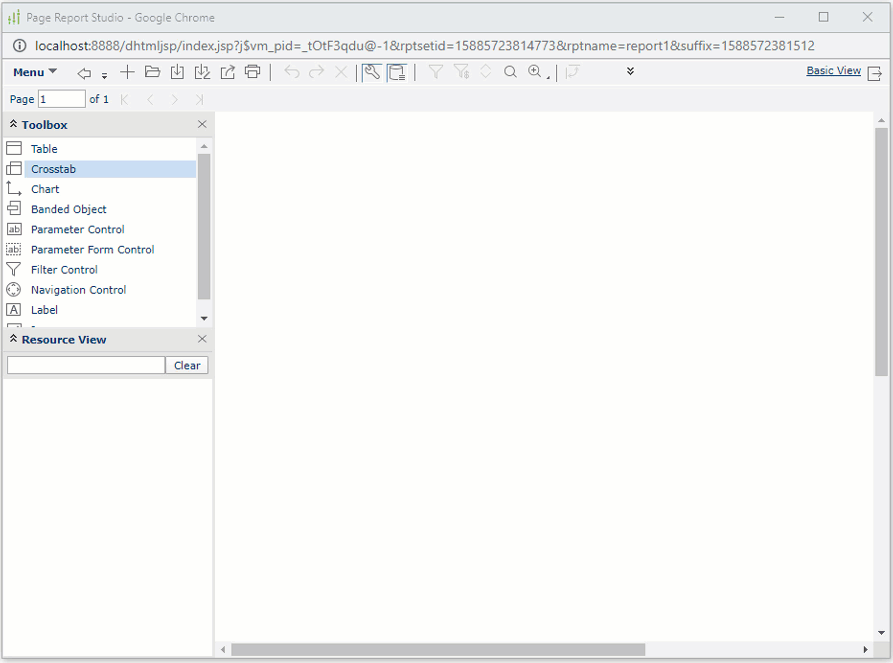Click inside the Page number input field
Image resolution: width=893 pixels, height=663 pixels.
pos(60,99)
